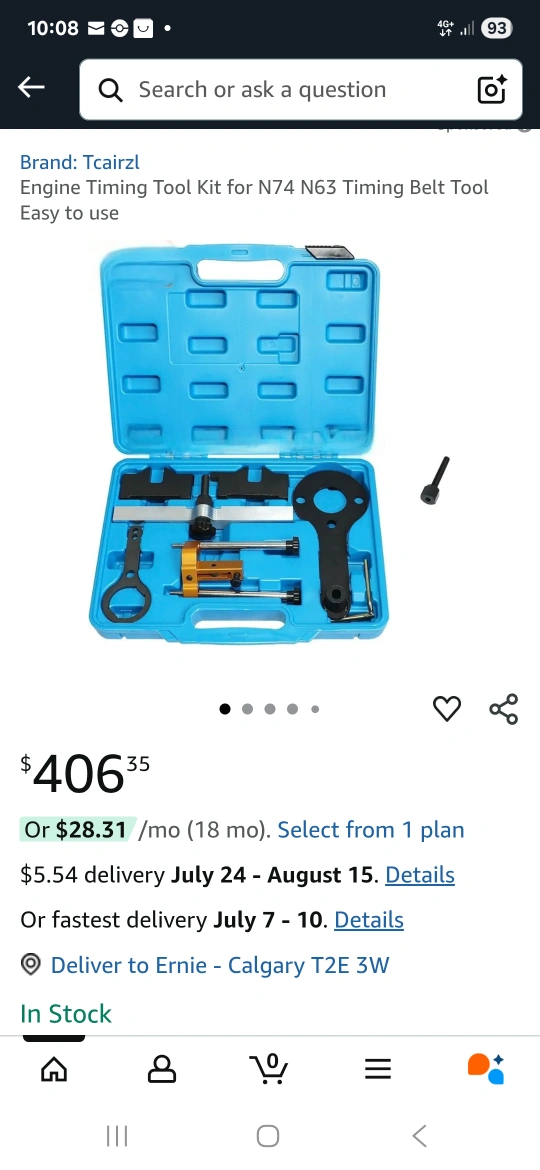Share this product listing

(x=503, y=708)
